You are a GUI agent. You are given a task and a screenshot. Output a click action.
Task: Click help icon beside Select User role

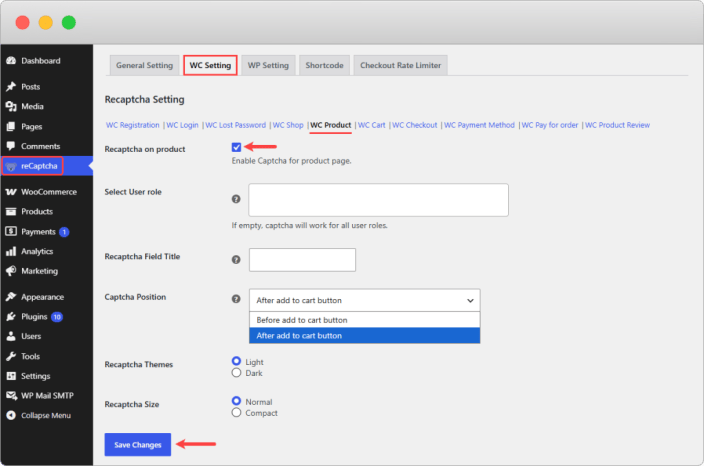[236, 199]
